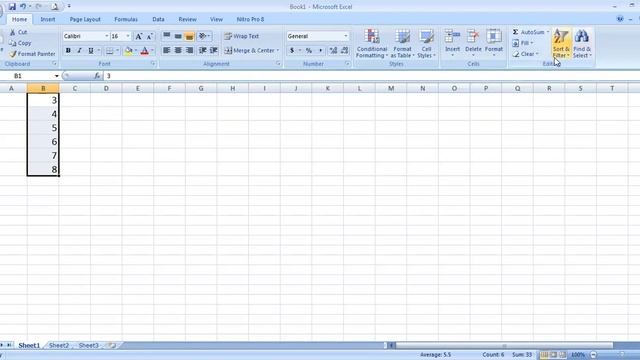Switch to the Insert ribbon tab
This screenshot has height=360, width=640.
tap(48, 19)
